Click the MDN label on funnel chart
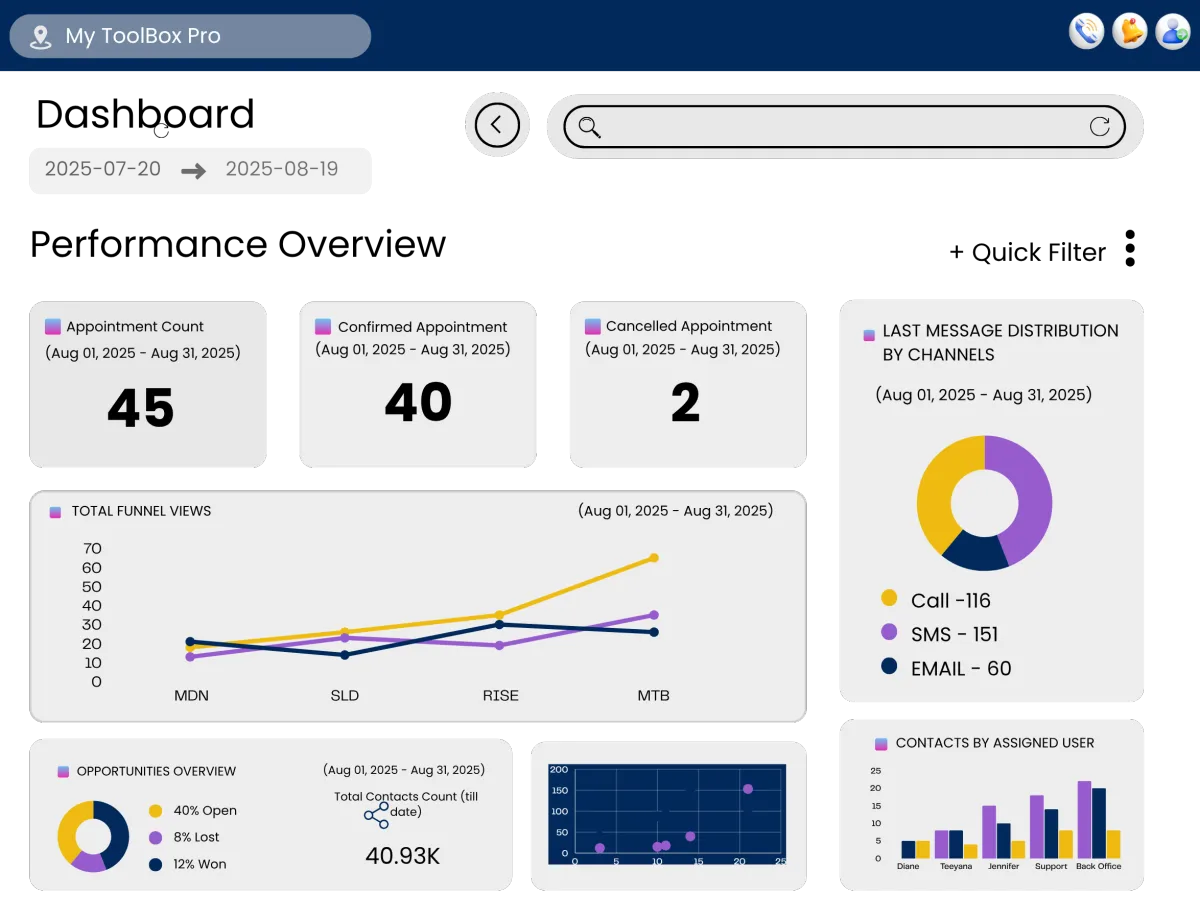This screenshot has width=1200, height=919. coord(192,695)
